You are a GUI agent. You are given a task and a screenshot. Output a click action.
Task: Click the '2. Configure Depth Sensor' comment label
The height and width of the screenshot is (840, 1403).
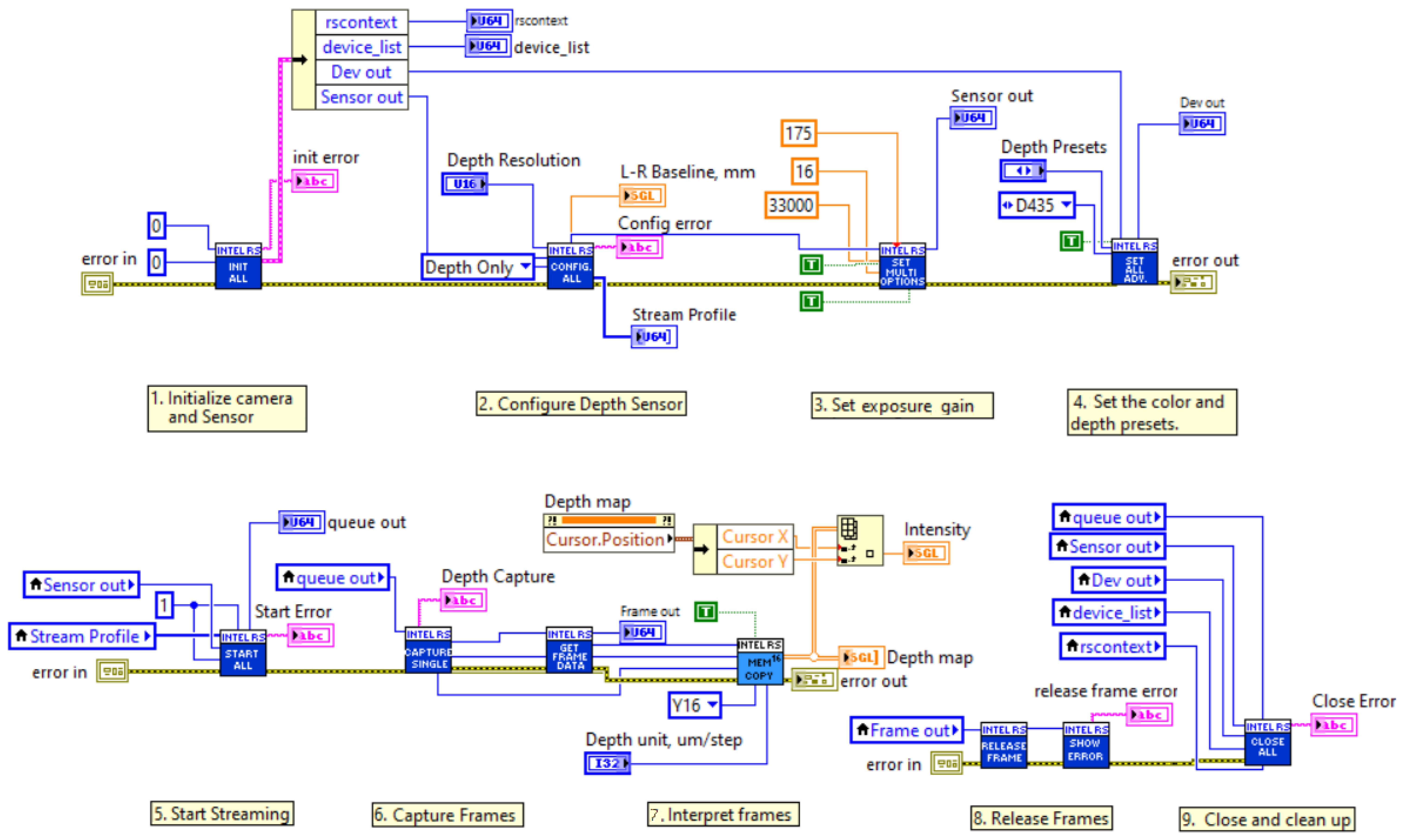(x=581, y=404)
